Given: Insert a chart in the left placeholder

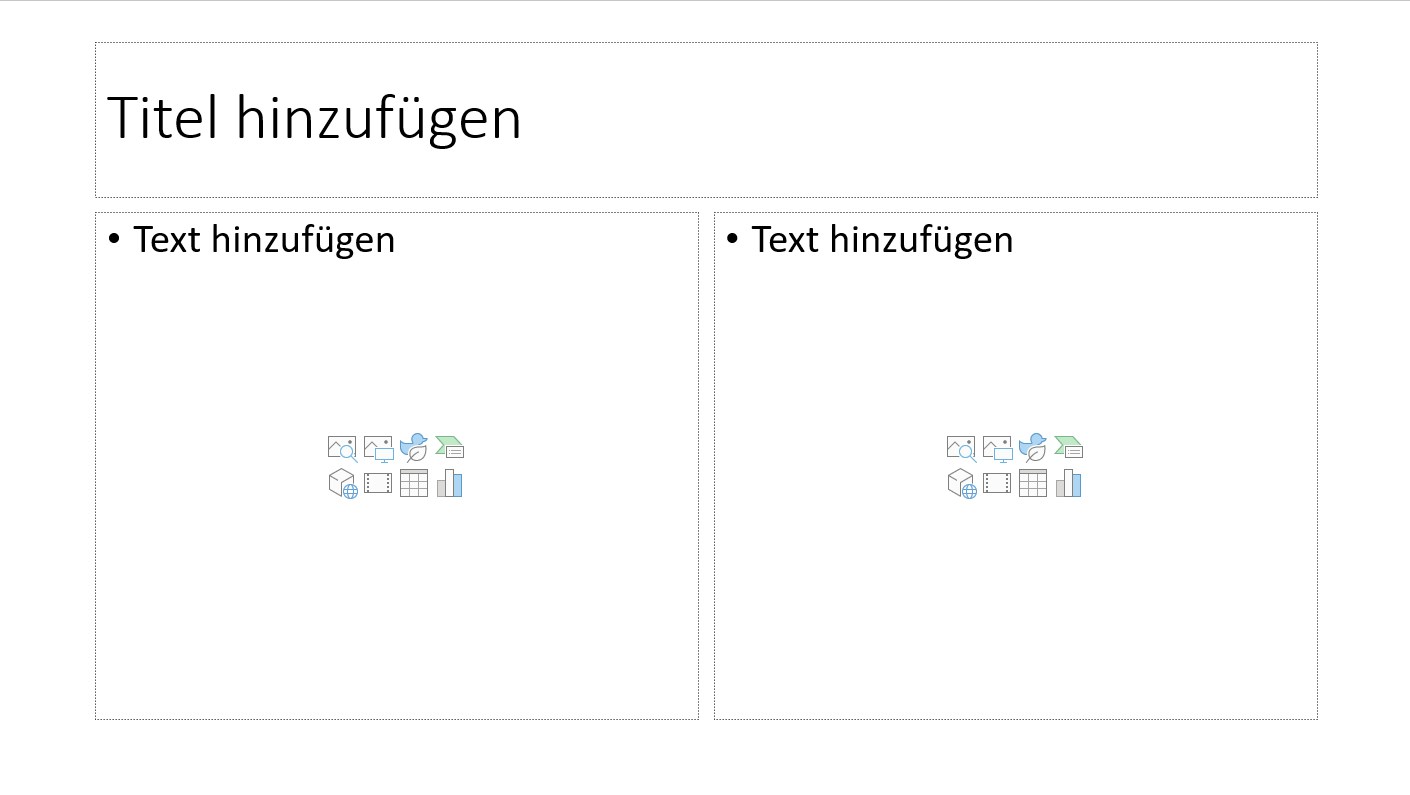Looking at the screenshot, I should 449,483.
